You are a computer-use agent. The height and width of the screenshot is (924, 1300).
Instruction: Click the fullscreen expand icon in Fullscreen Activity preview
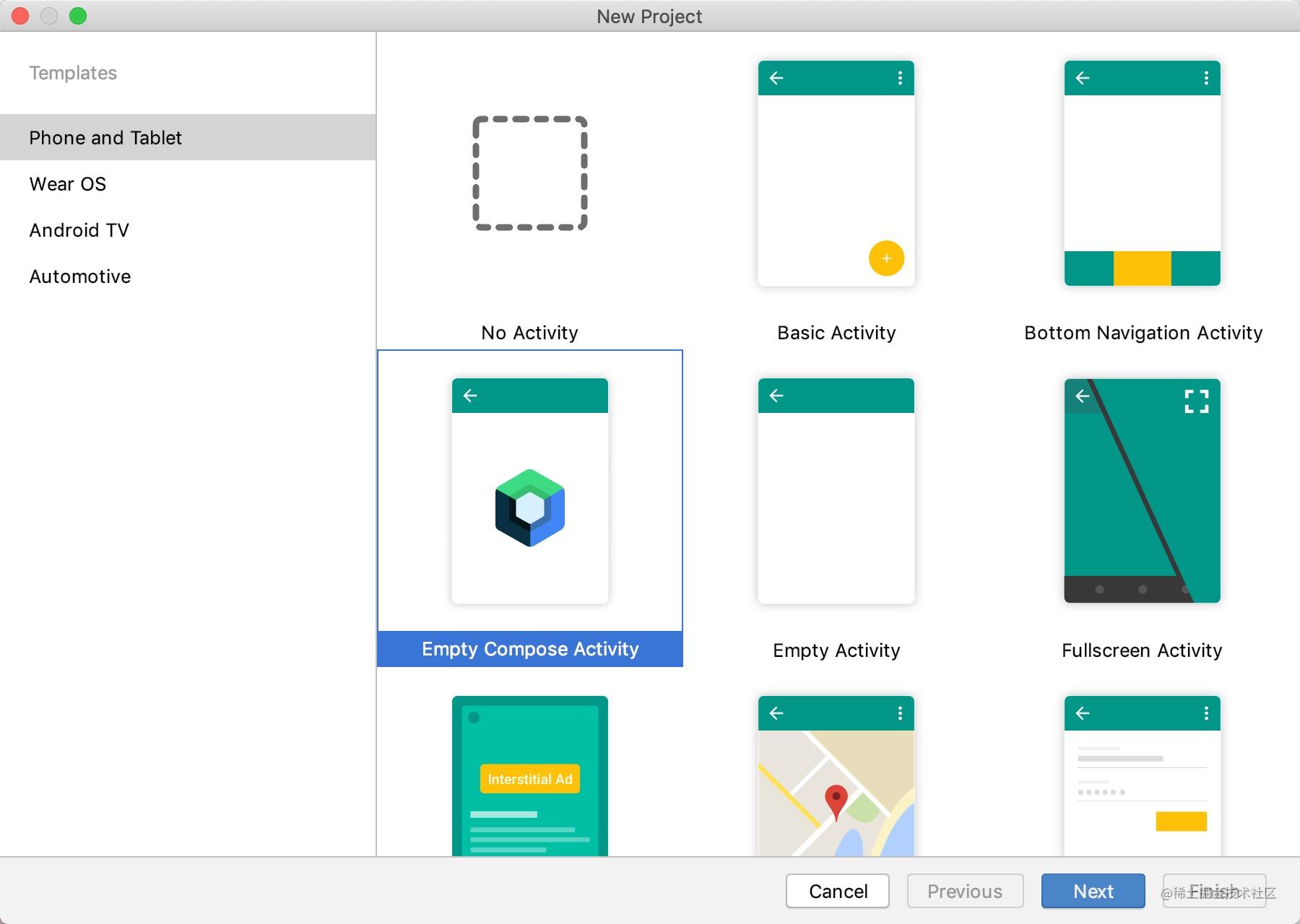[x=1196, y=401]
